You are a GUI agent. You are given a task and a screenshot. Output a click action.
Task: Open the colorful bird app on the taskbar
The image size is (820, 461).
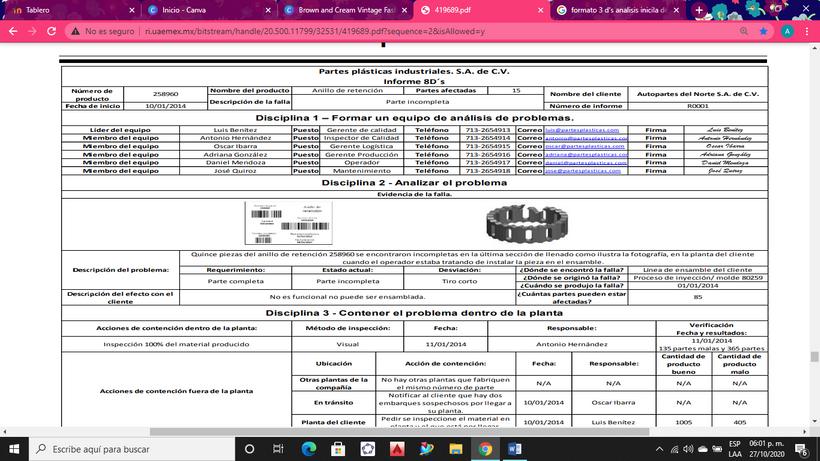[x=427, y=449]
